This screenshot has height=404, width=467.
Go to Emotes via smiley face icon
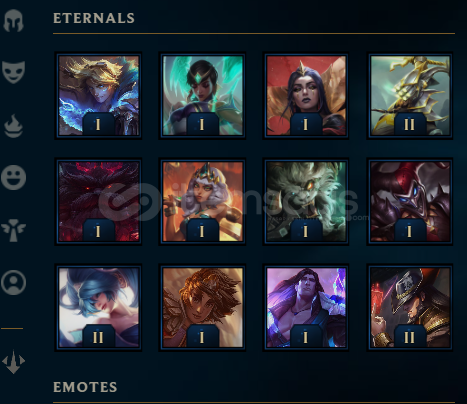point(14,177)
